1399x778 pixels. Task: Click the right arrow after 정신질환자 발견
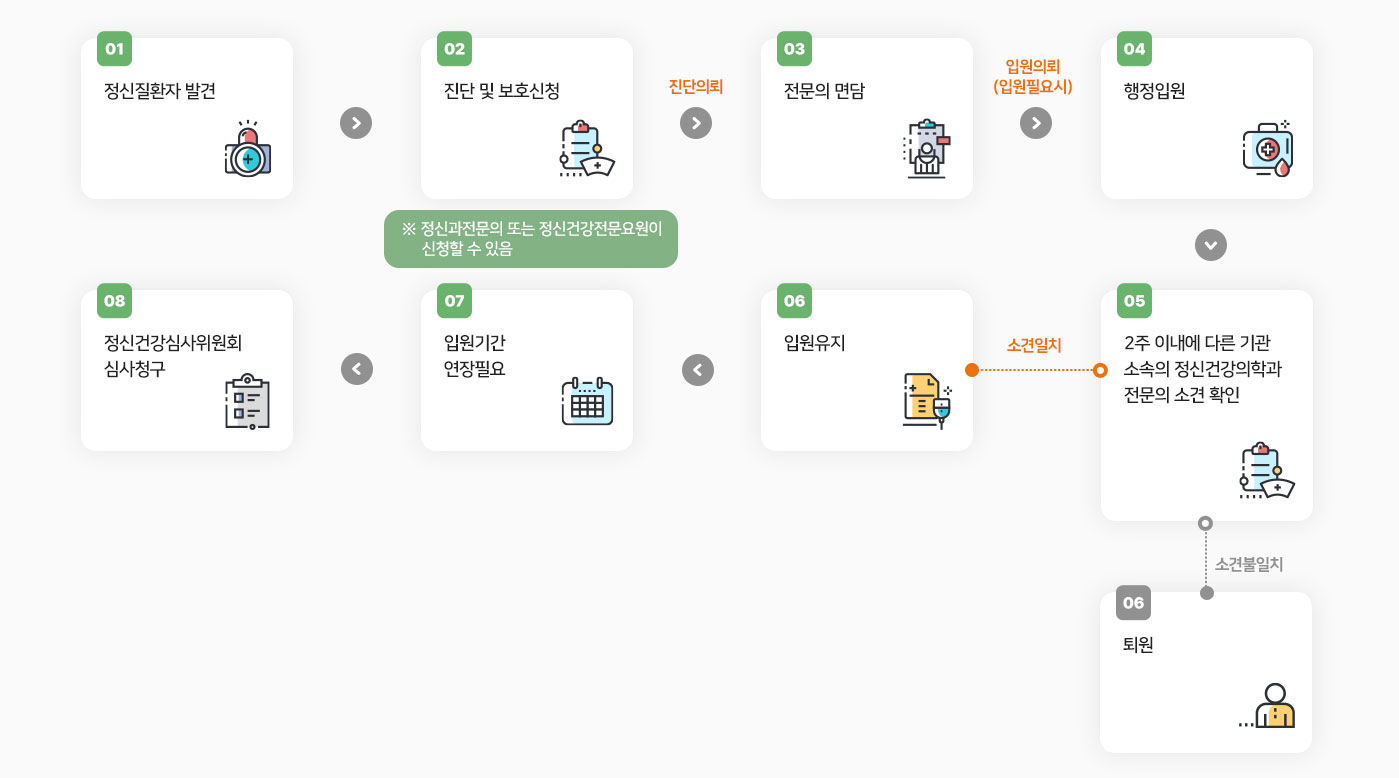tap(356, 123)
